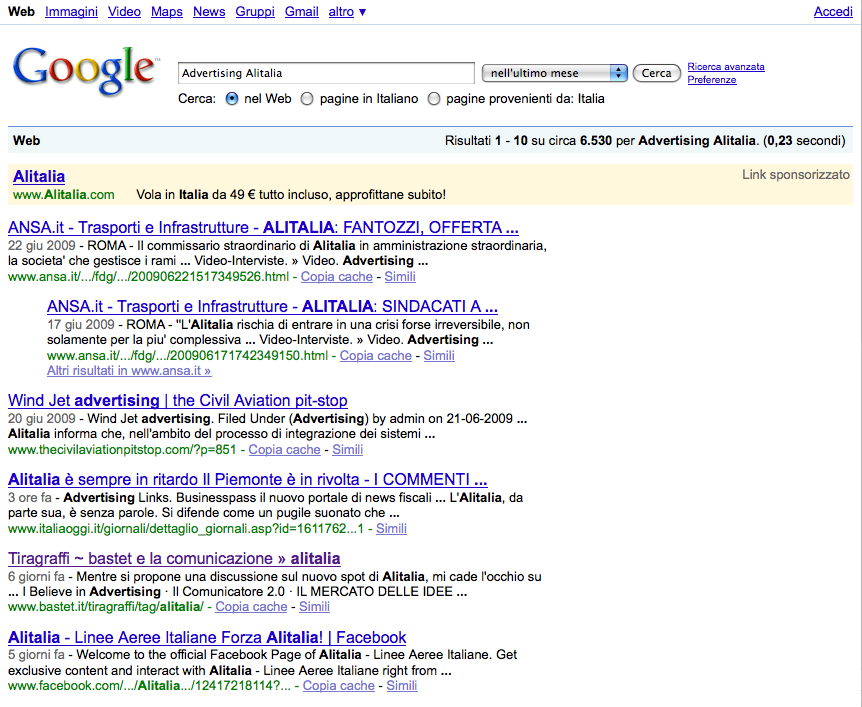Open 'Simili' for the italiaoggi.it result
862x707 pixels.
(391, 529)
